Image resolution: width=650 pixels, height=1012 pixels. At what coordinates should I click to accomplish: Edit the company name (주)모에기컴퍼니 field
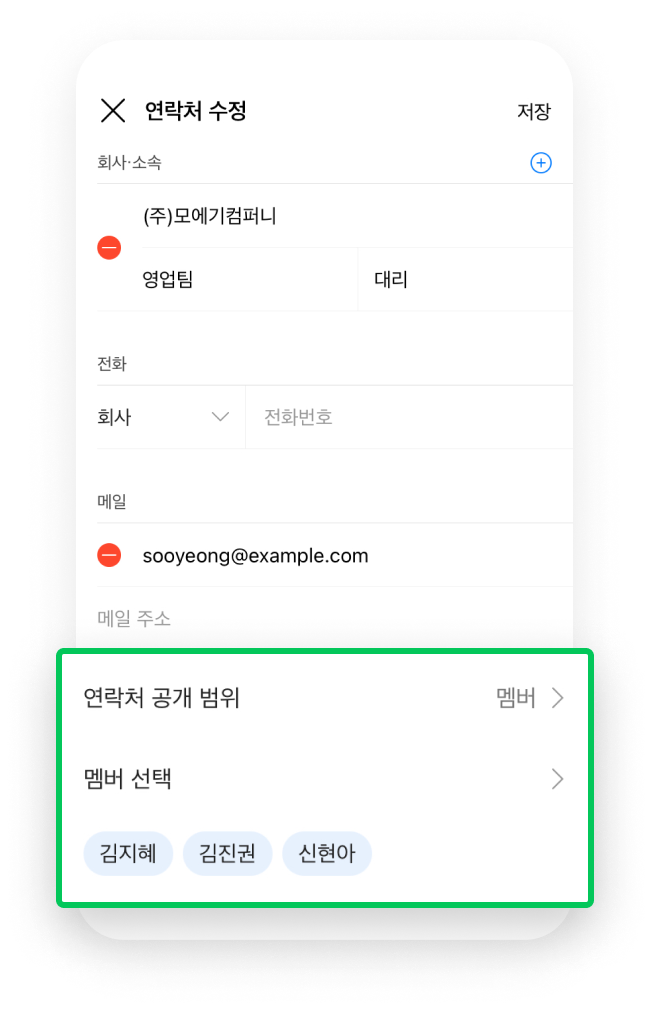[x=357, y=216]
